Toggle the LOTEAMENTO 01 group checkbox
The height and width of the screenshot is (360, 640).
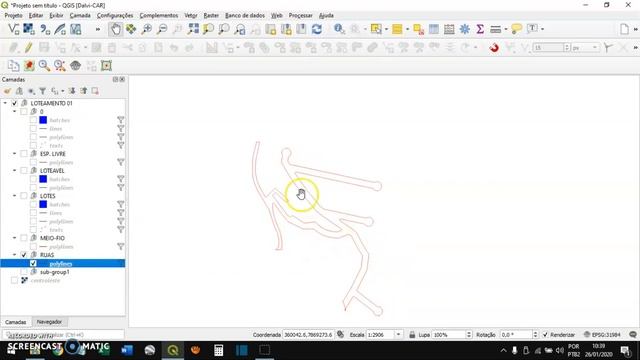coord(14,103)
